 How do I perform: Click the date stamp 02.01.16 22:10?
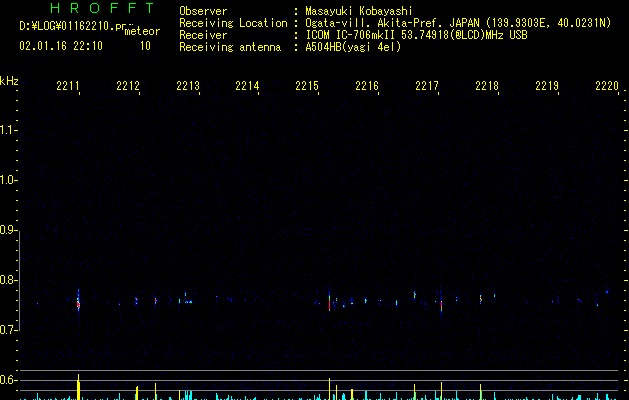[x=61, y=46]
